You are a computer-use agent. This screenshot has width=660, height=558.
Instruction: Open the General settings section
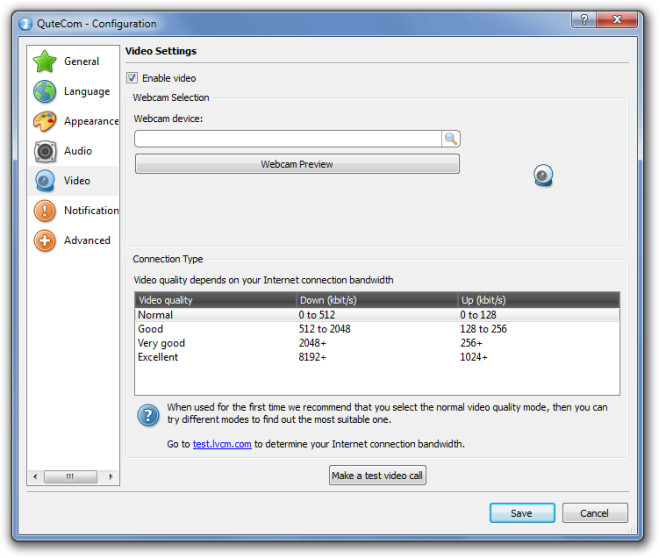tap(74, 61)
